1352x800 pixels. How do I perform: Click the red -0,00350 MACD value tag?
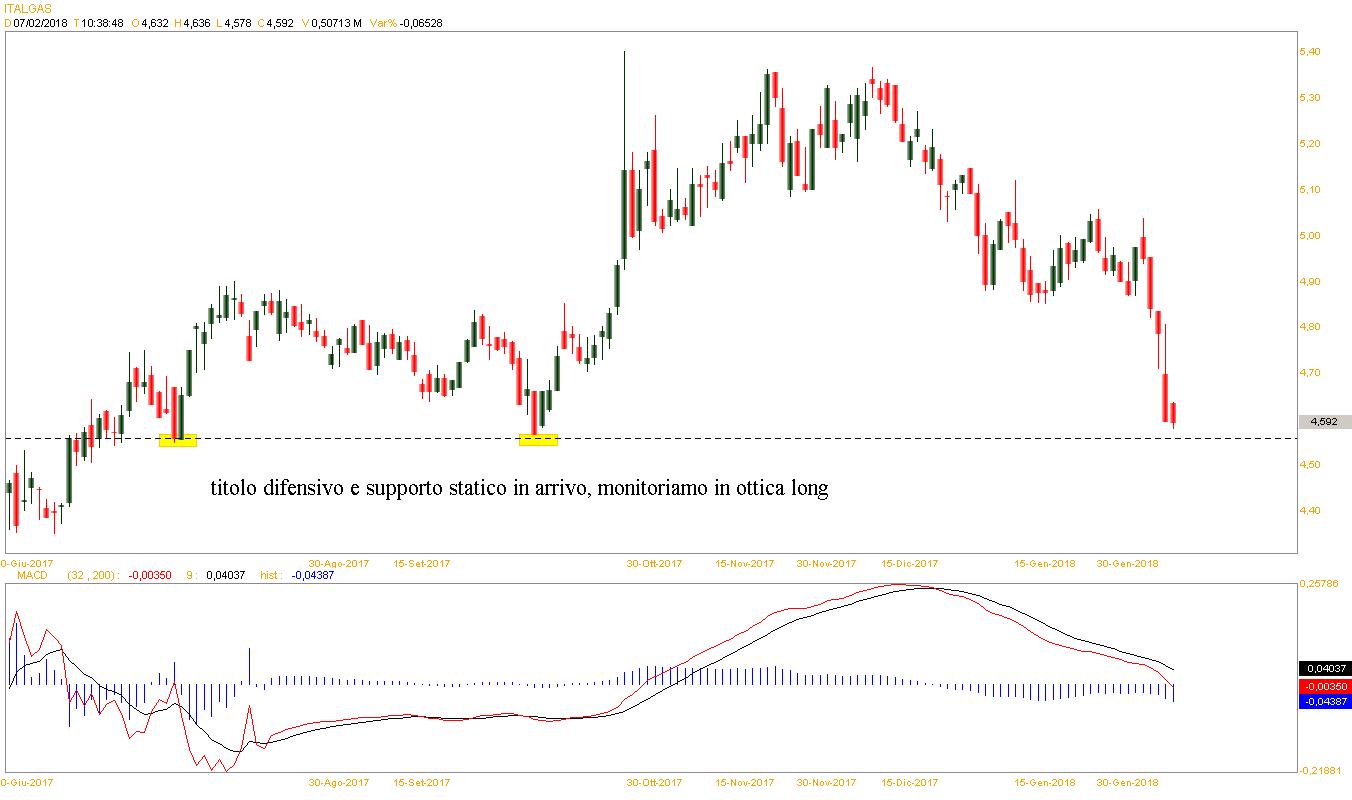click(1323, 687)
